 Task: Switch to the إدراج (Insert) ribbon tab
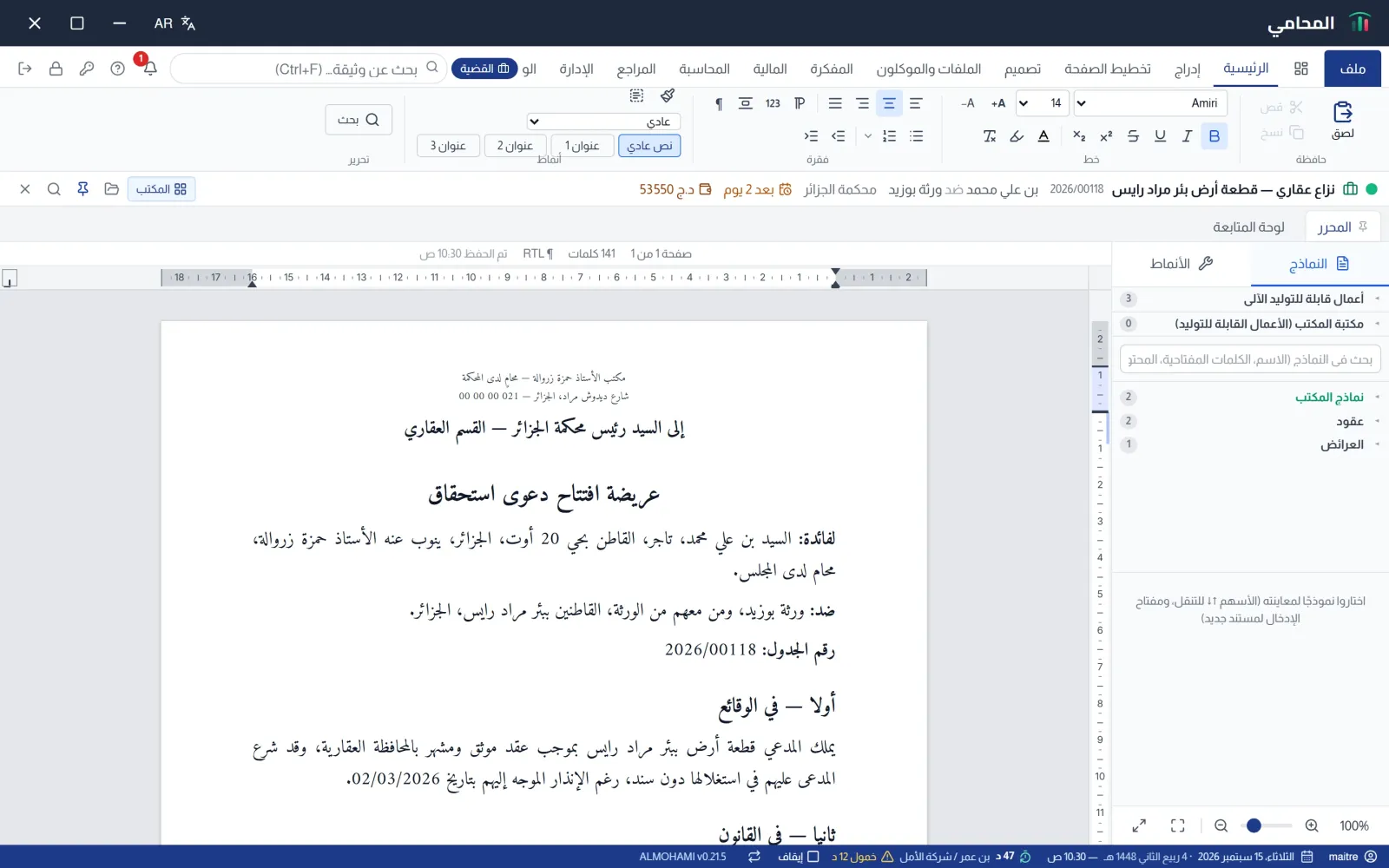(1187, 69)
